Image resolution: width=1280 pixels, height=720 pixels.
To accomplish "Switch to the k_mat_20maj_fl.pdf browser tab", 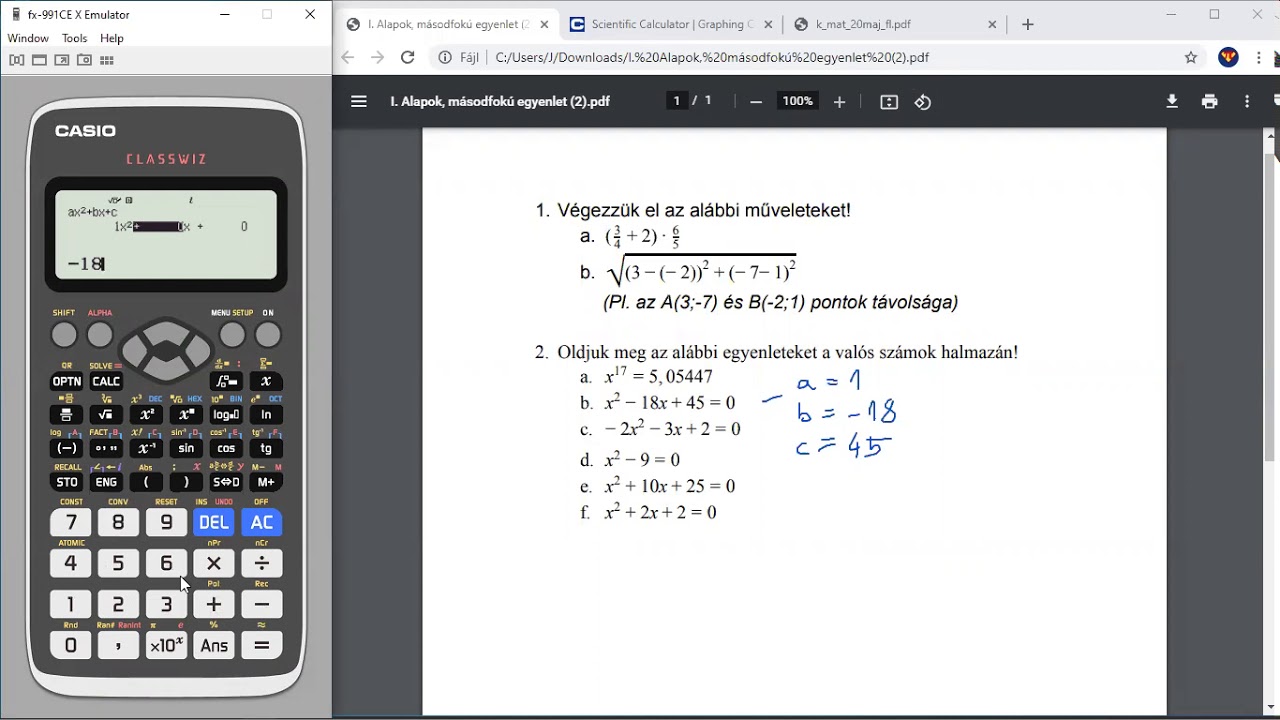I will coord(896,24).
